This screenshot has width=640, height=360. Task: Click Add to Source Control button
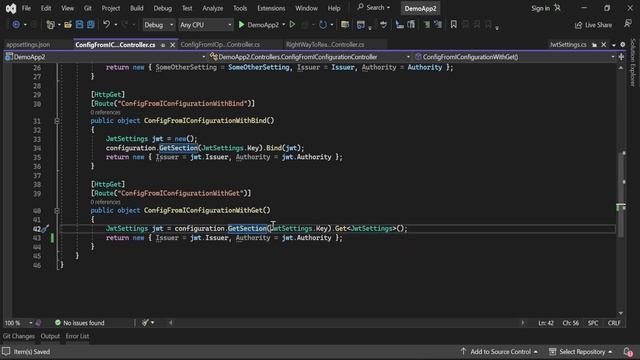pos(499,352)
